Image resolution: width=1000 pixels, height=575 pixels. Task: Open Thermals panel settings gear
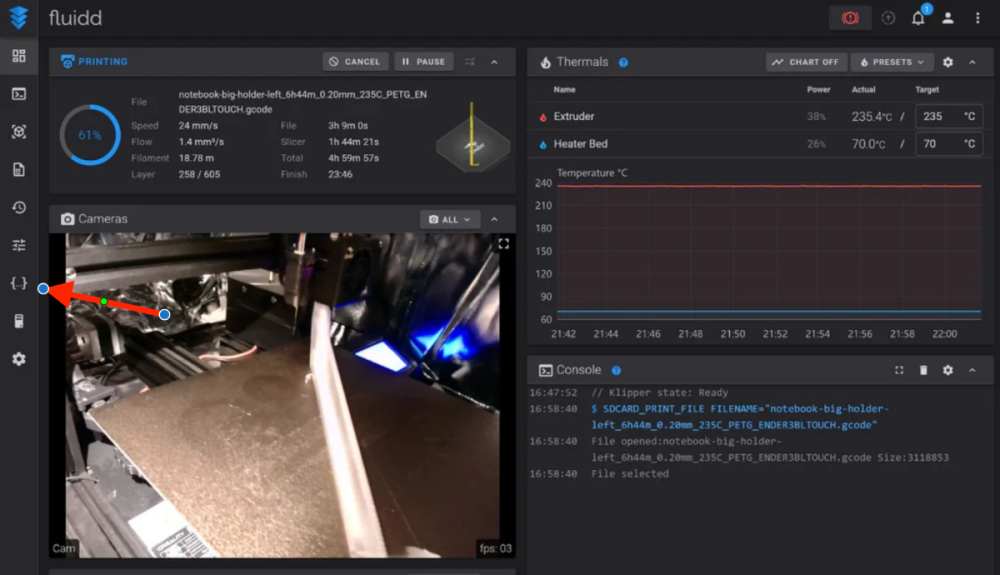click(948, 62)
